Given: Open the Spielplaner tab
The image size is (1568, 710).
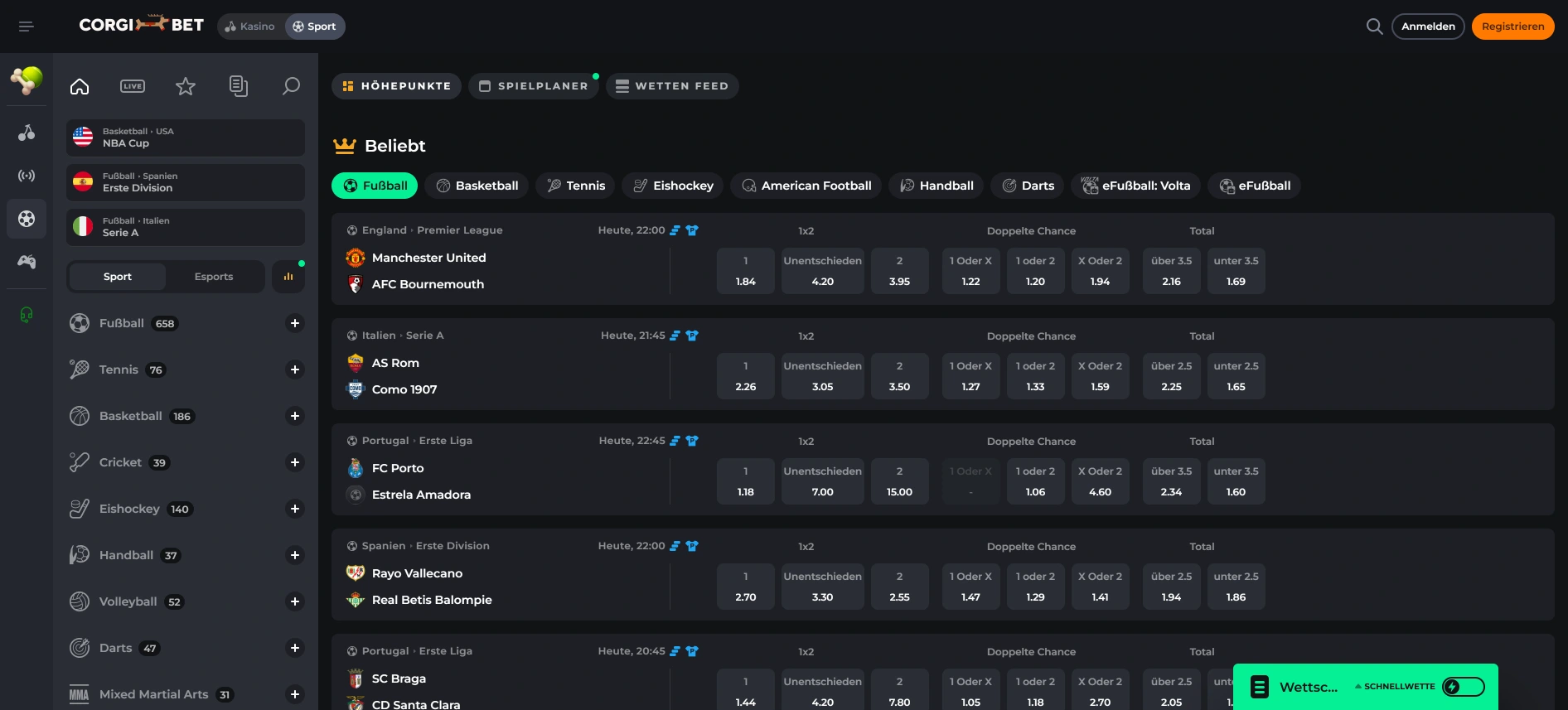Looking at the screenshot, I should click(x=534, y=86).
